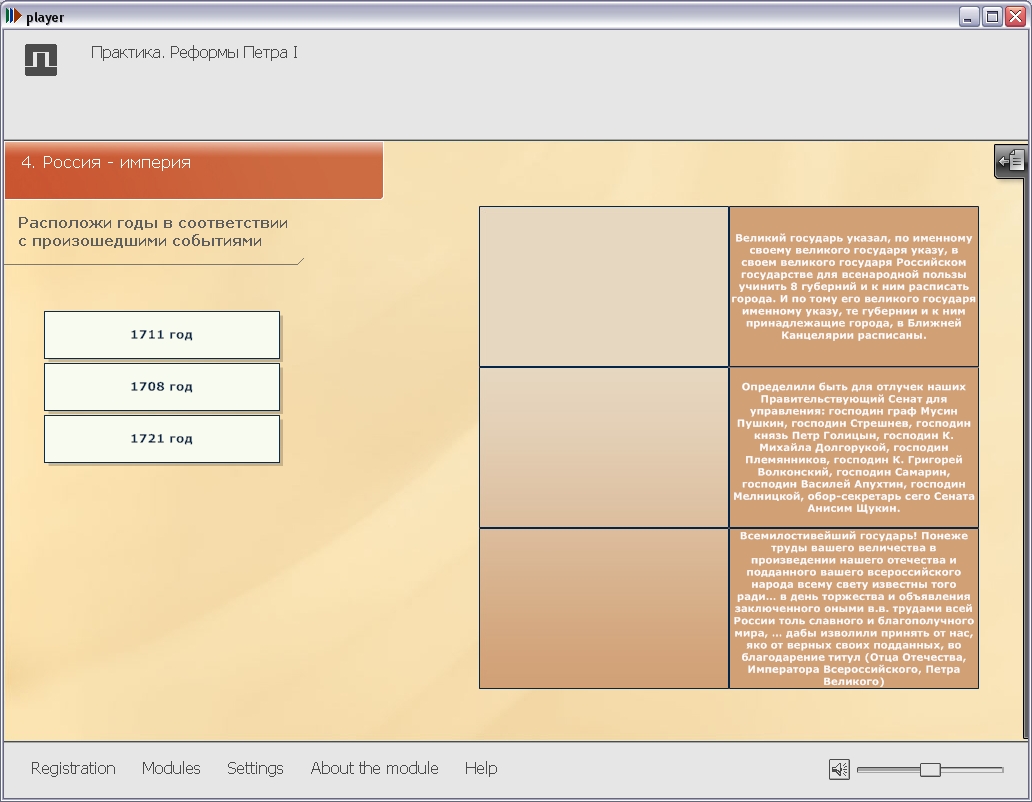Open the Settings menu item
Viewport: 1032px width, 802px height.
pyautogui.click(x=255, y=768)
